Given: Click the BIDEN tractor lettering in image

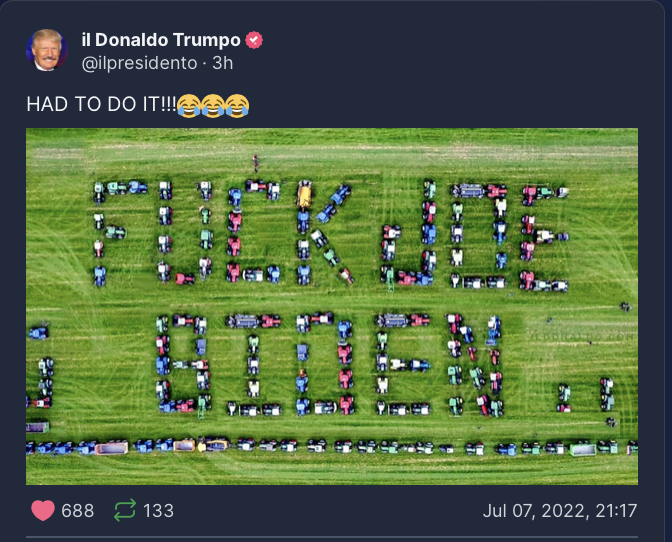Looking at the screenshot, I should tap(329, 365).
